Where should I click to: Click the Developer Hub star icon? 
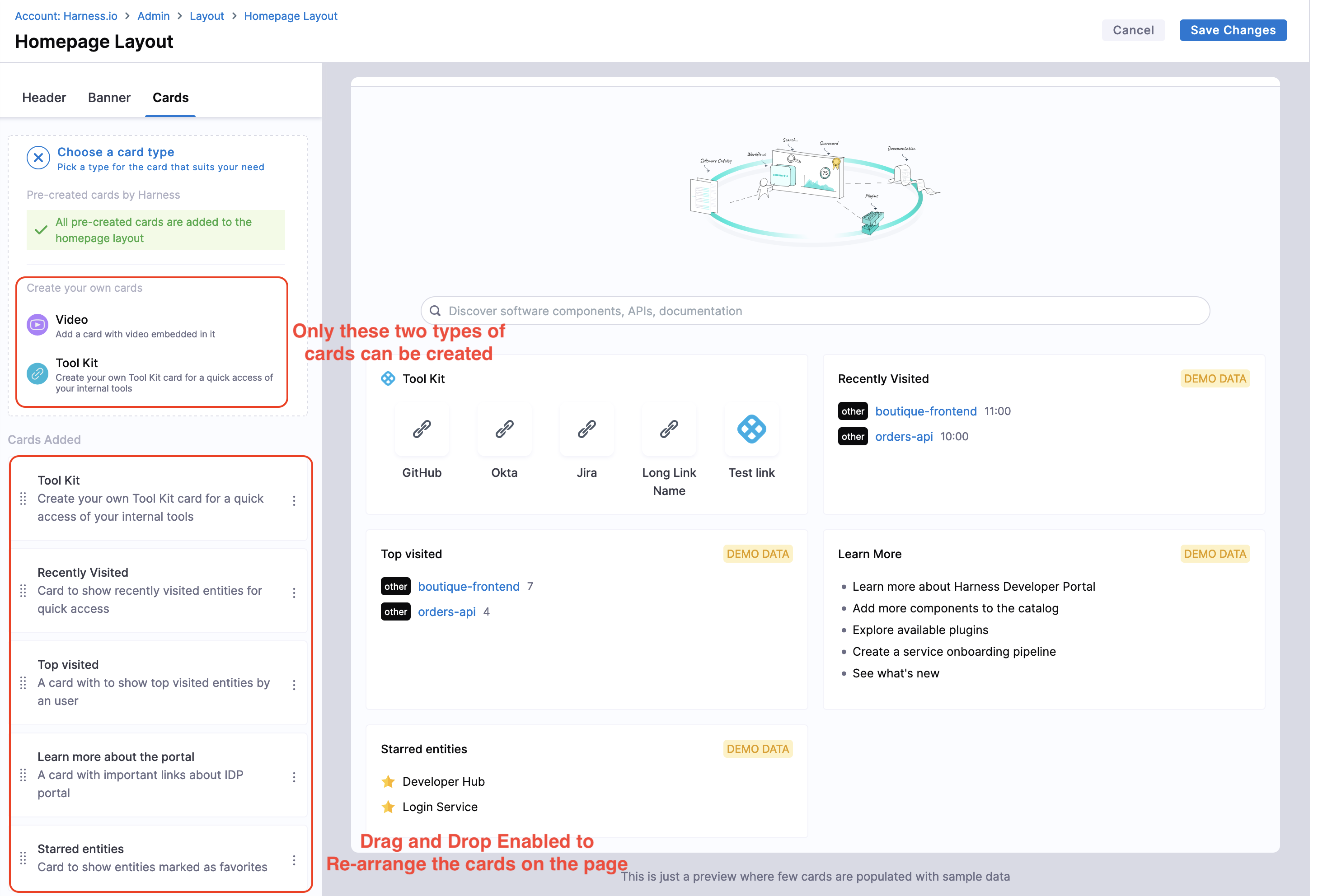click(x=388, y=782)
